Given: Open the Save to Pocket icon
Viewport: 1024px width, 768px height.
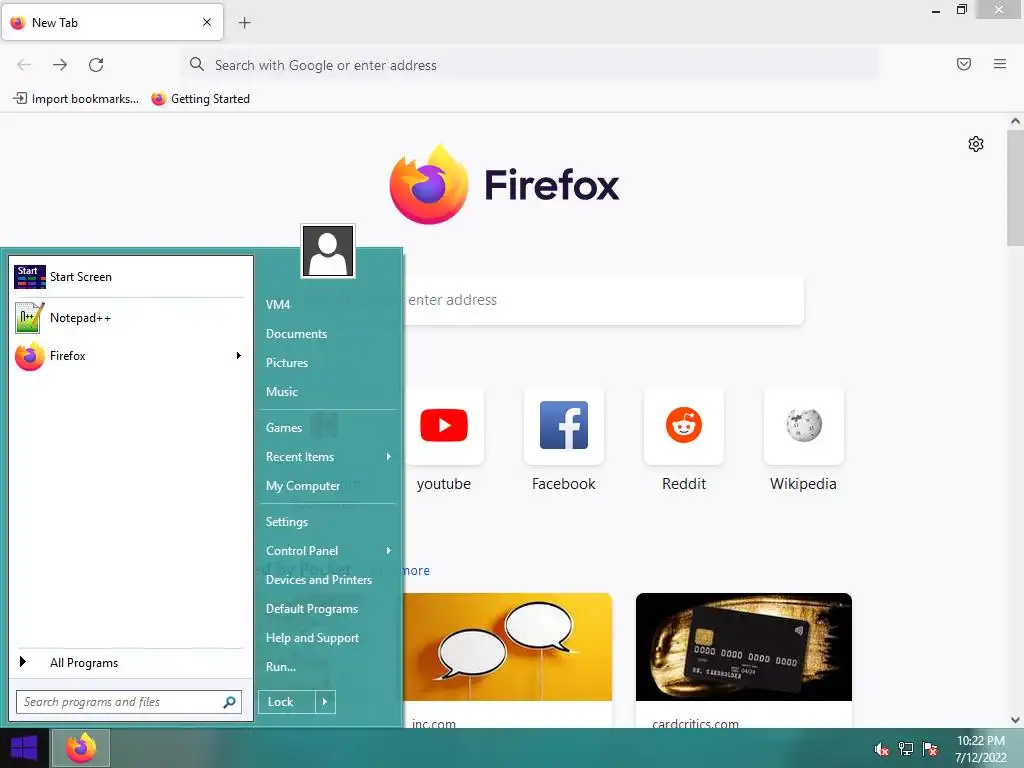Looking at the screenshot, I should (x=964, y=64).
